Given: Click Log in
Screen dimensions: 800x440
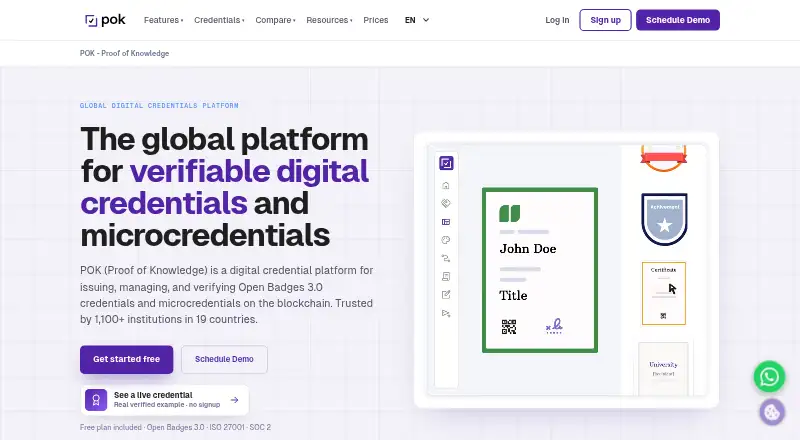Looking at the screenshot, I should (x=557, y=20).
